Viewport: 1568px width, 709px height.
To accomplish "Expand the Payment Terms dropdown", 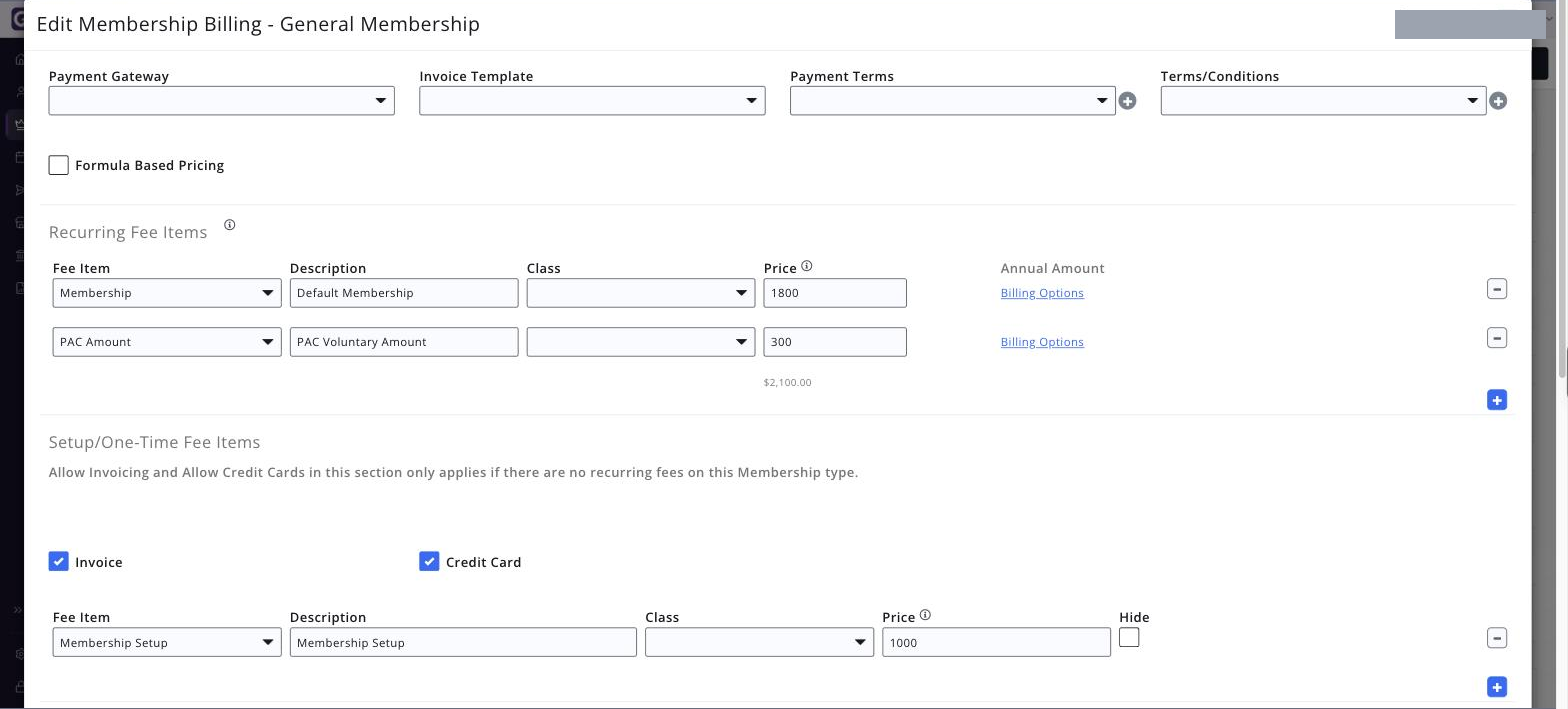I will [953, 100].
